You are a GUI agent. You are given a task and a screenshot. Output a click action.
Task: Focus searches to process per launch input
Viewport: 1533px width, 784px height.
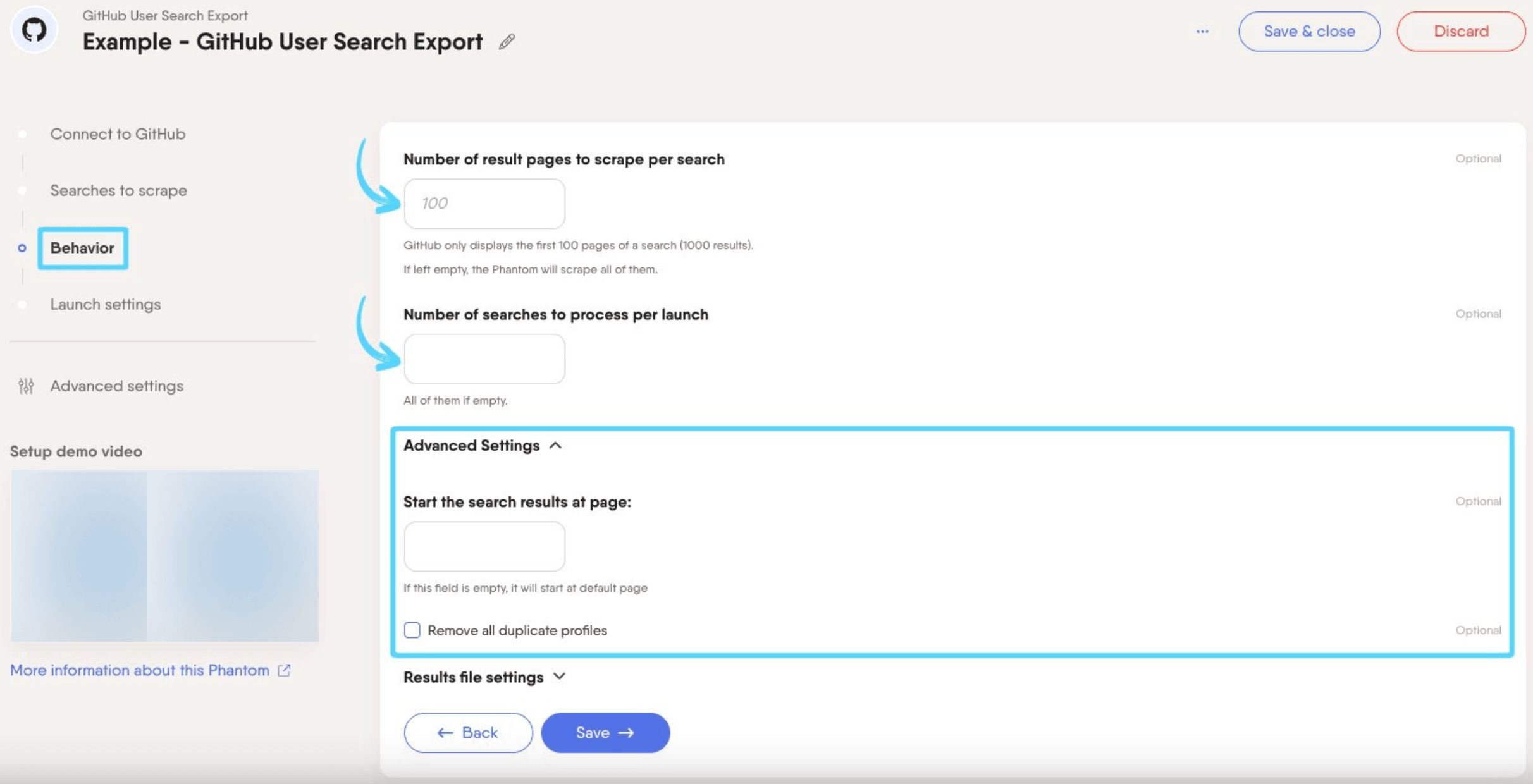(484, 358)
